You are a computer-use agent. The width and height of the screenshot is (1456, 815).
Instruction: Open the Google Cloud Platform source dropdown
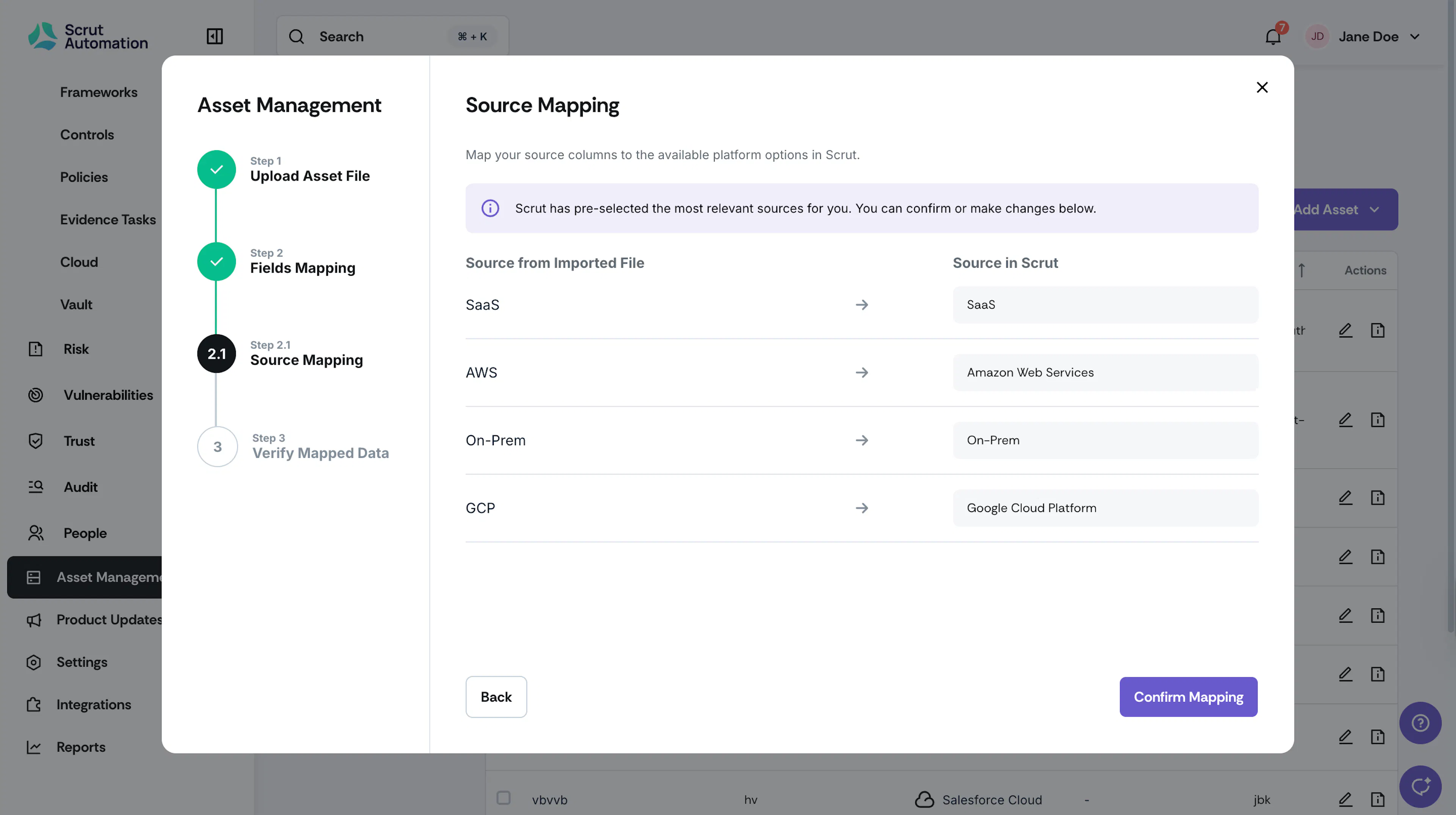click(1105, 508)
